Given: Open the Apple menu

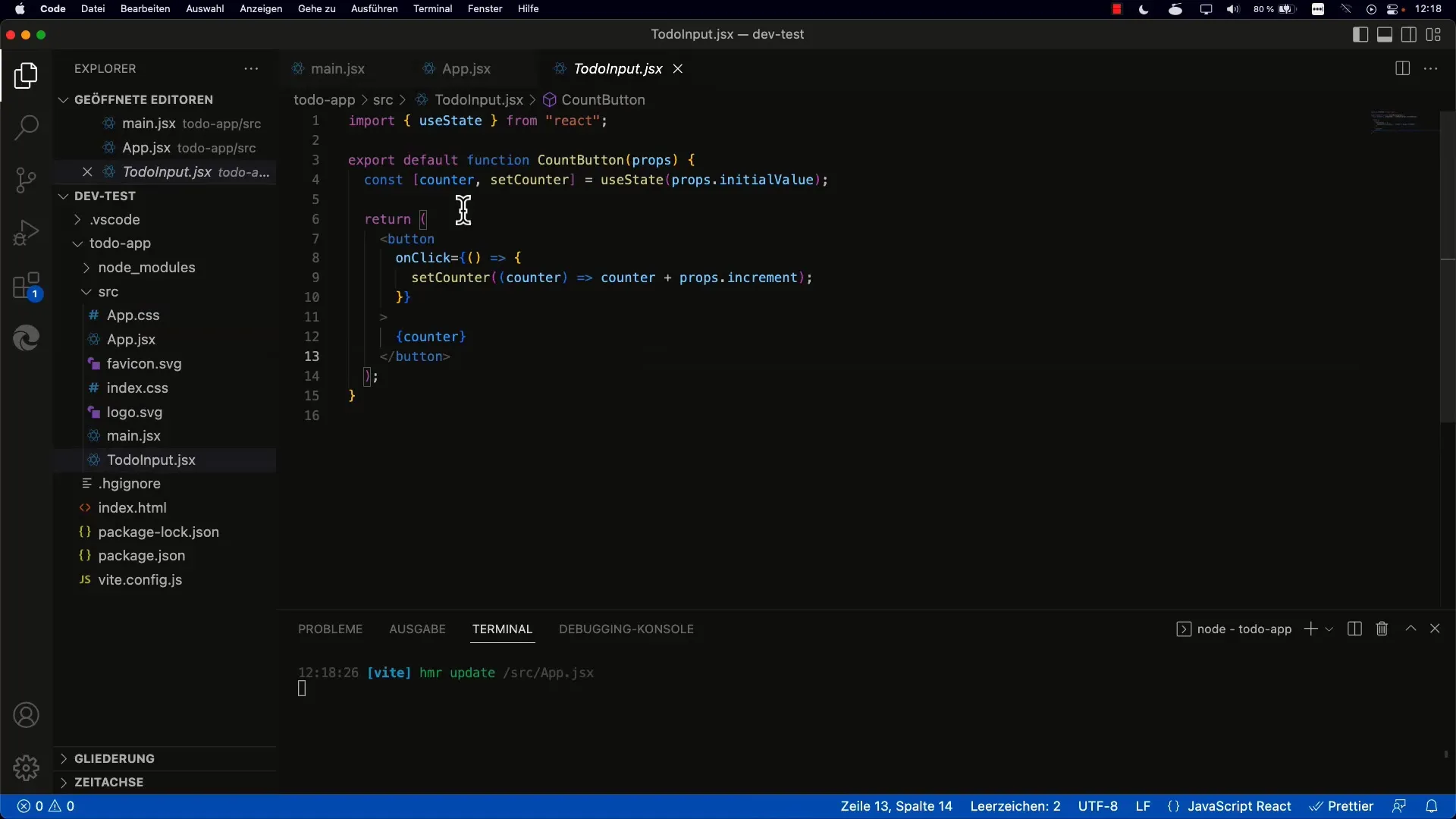Looking at the screenshot, I should [x=20, y=9].
